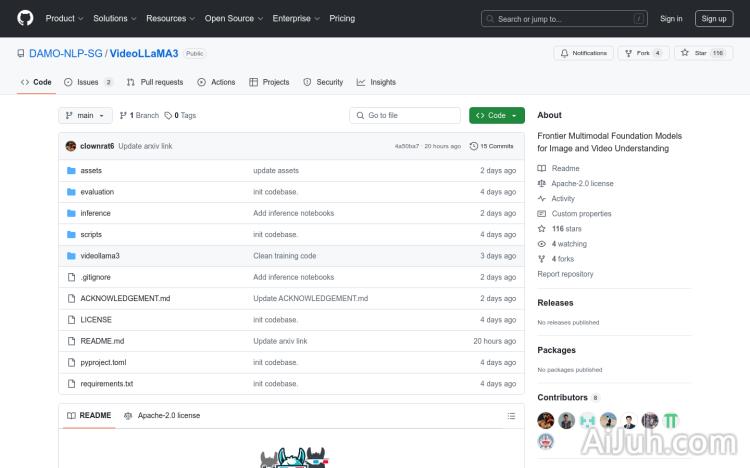The height and width of the screenshot is (468, 750).
Task: Click the Sign up button
Action: pyautogui.click(x=714, y=18)
